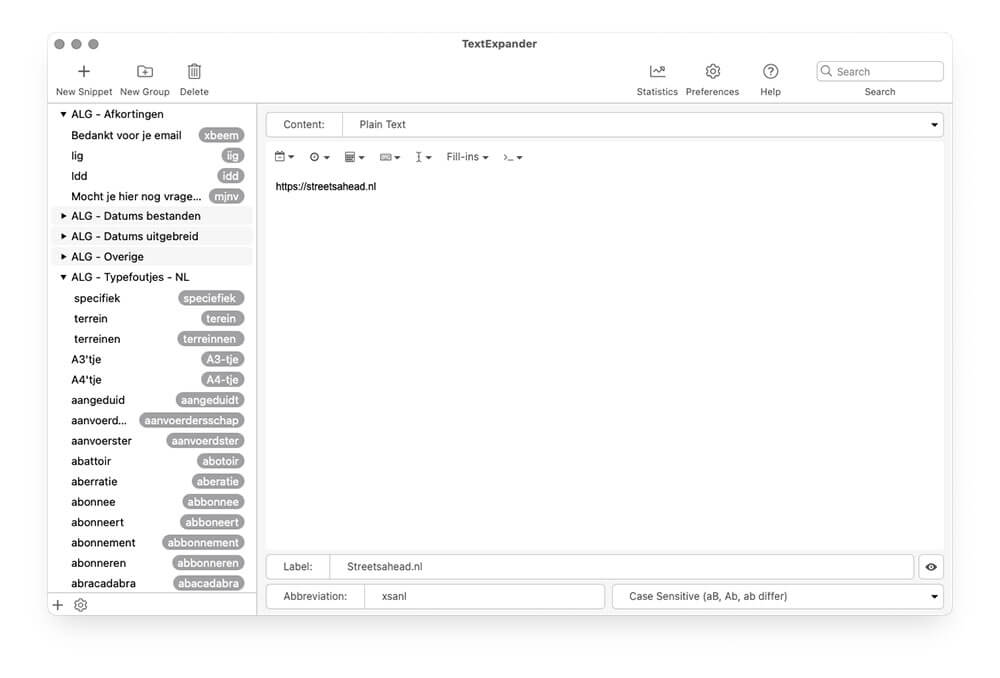Insert a time macro using the clock icon

click(317, 156)
